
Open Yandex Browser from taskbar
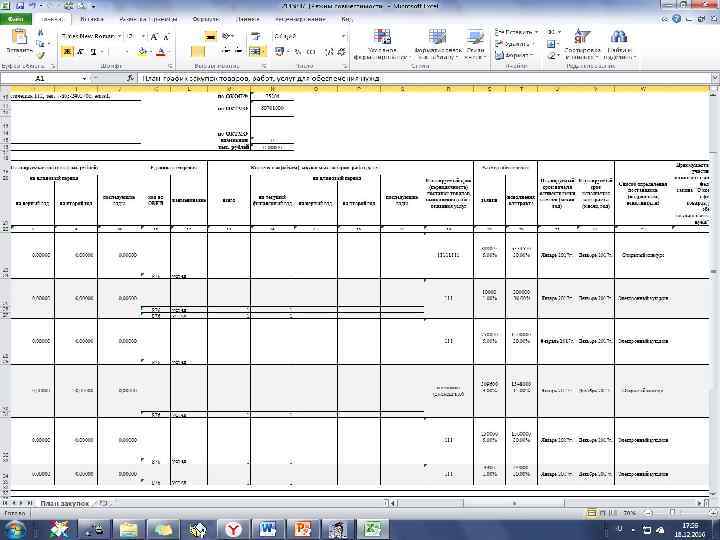click(x=233, y=529)
